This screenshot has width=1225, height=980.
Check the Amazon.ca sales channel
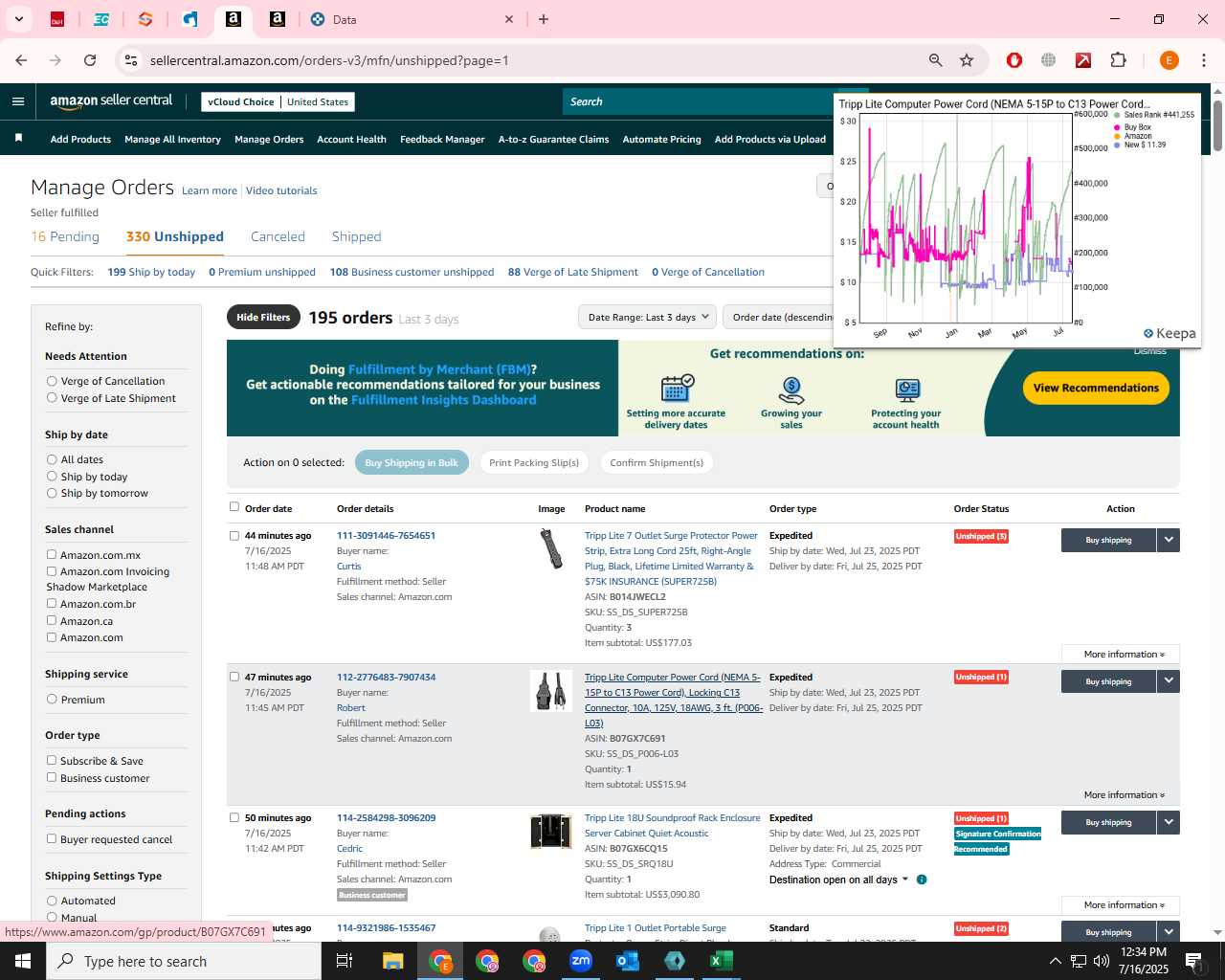click(x=52, y=620)
